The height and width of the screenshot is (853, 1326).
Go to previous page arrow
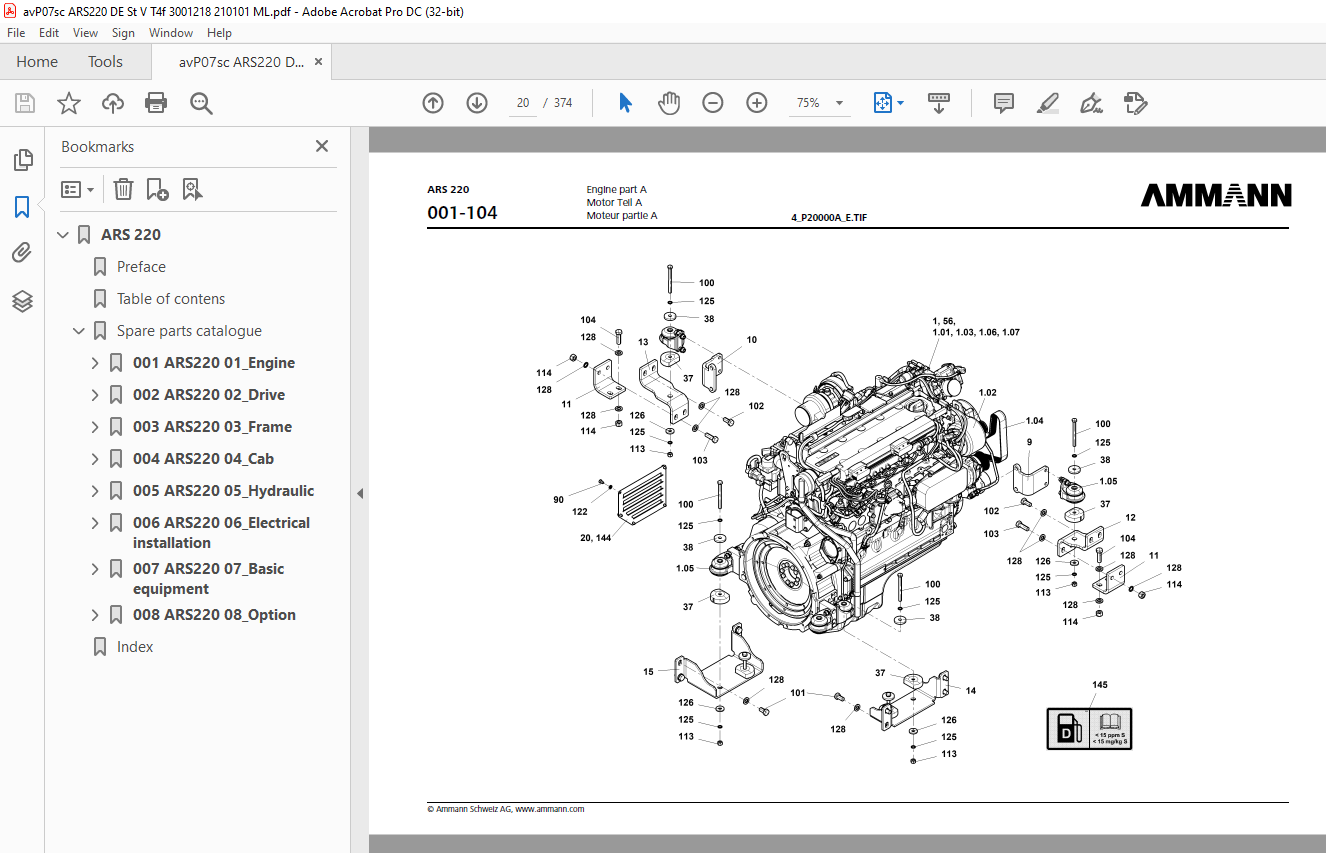(433, 103)
